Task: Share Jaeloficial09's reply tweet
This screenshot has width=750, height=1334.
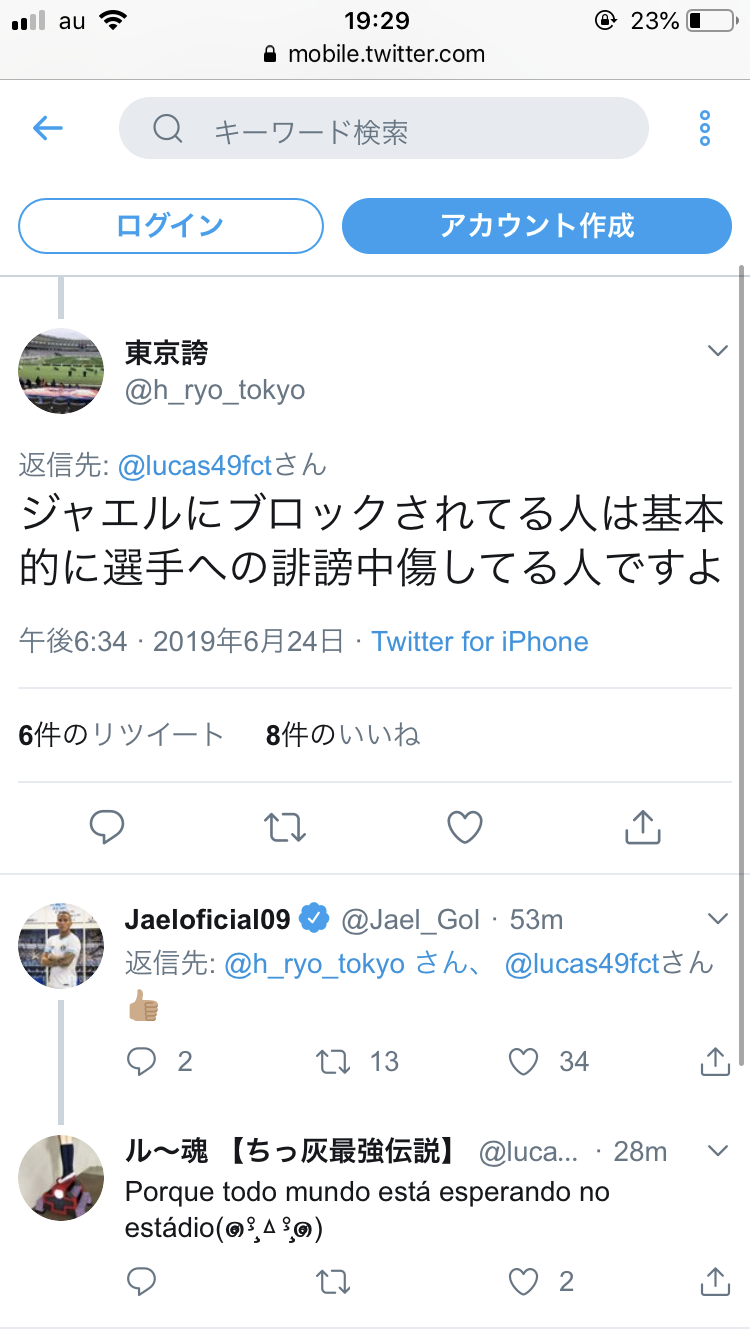Action: point(714,1061)
